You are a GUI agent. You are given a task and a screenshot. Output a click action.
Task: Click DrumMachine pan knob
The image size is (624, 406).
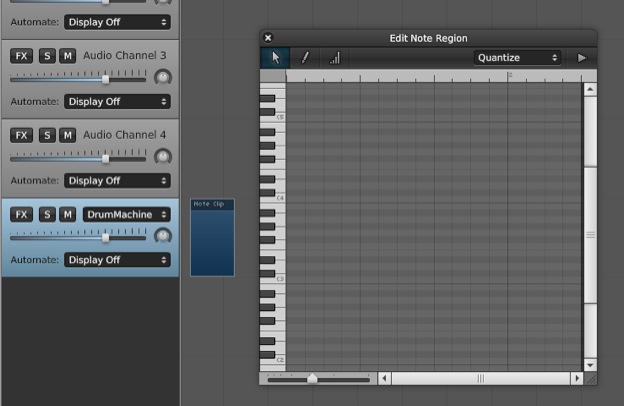[x=163, y=236]
